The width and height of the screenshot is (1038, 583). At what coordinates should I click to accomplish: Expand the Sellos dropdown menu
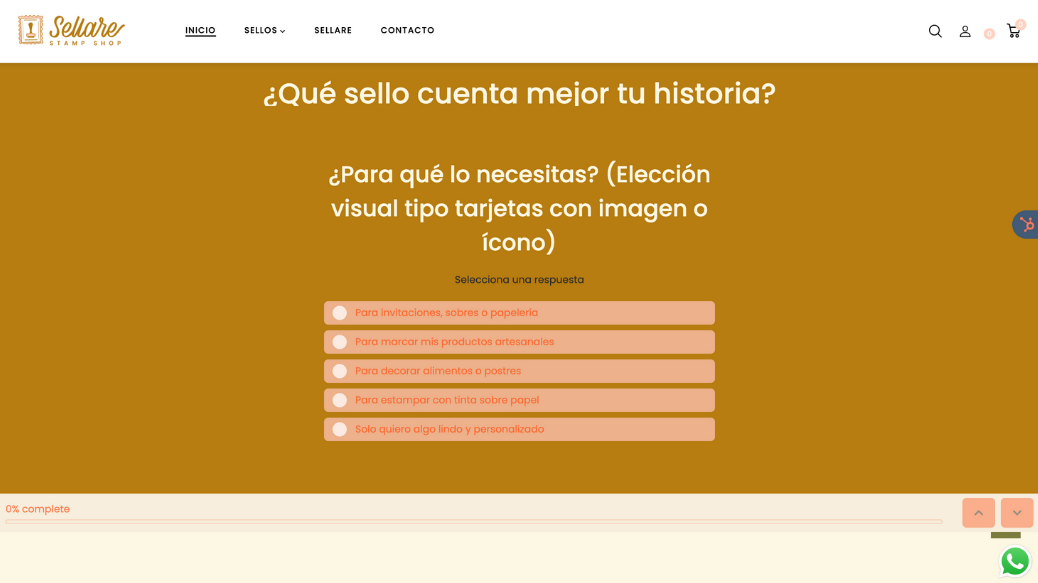264,31
